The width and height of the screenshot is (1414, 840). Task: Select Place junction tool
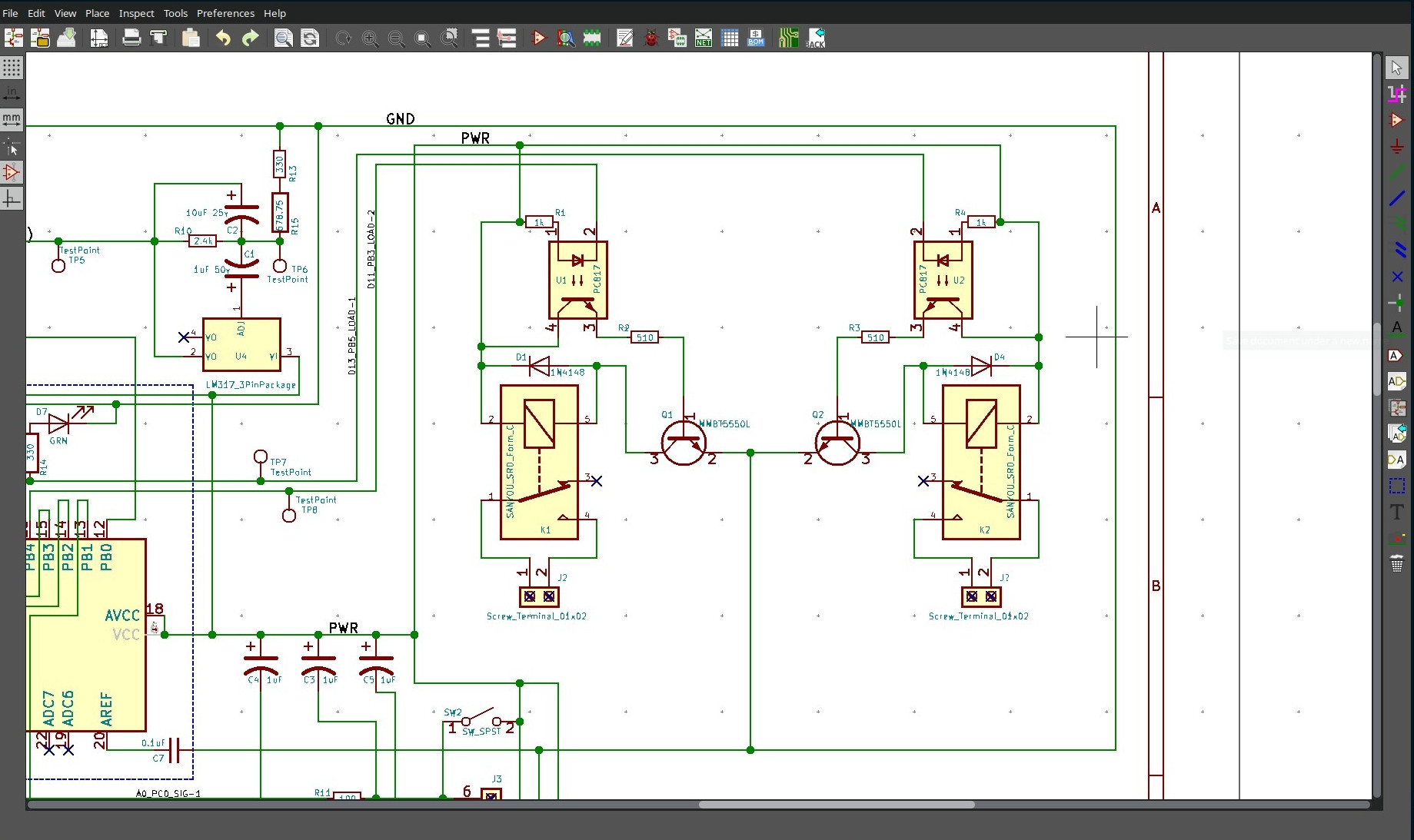pos(1397,303)
